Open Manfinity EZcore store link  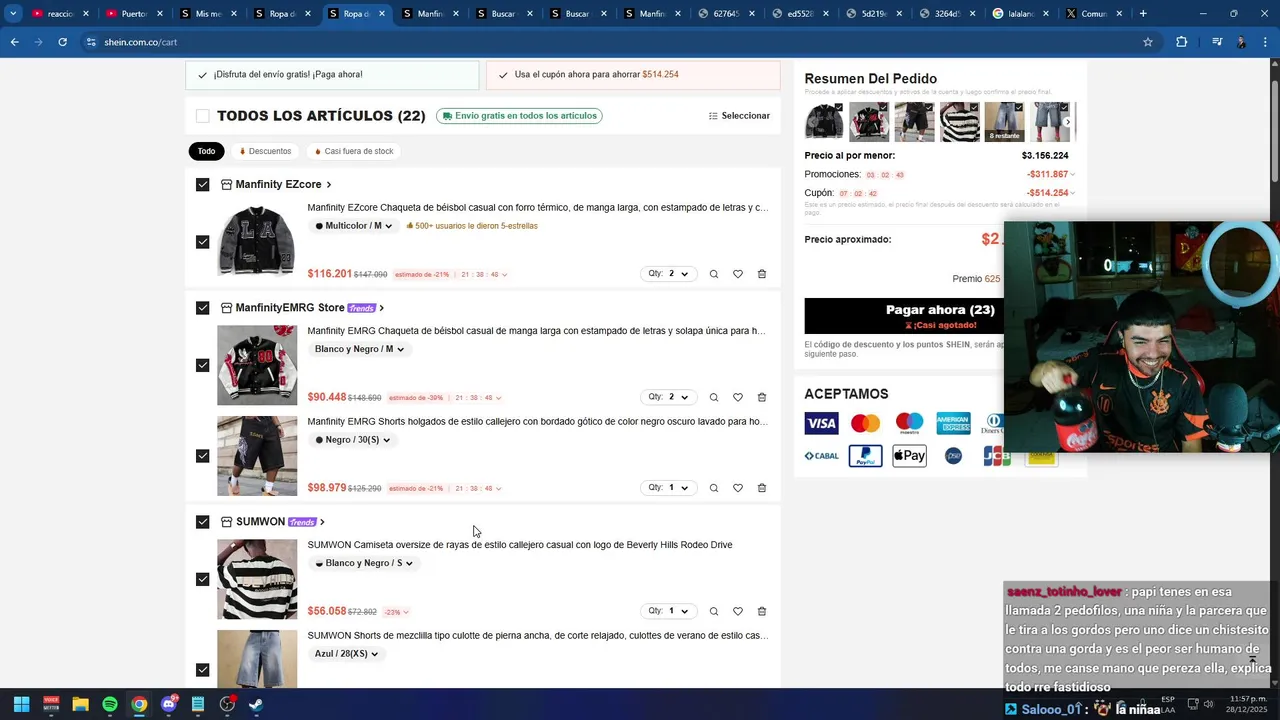pos(278,185)
